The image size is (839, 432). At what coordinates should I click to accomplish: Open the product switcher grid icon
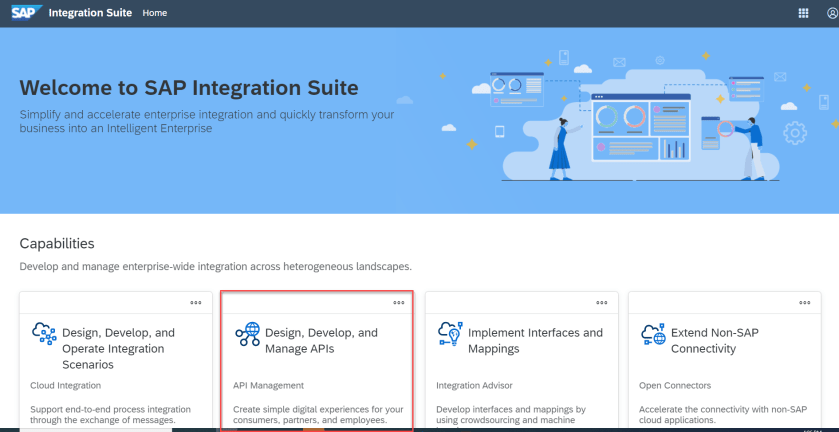[x=803, y=13]
